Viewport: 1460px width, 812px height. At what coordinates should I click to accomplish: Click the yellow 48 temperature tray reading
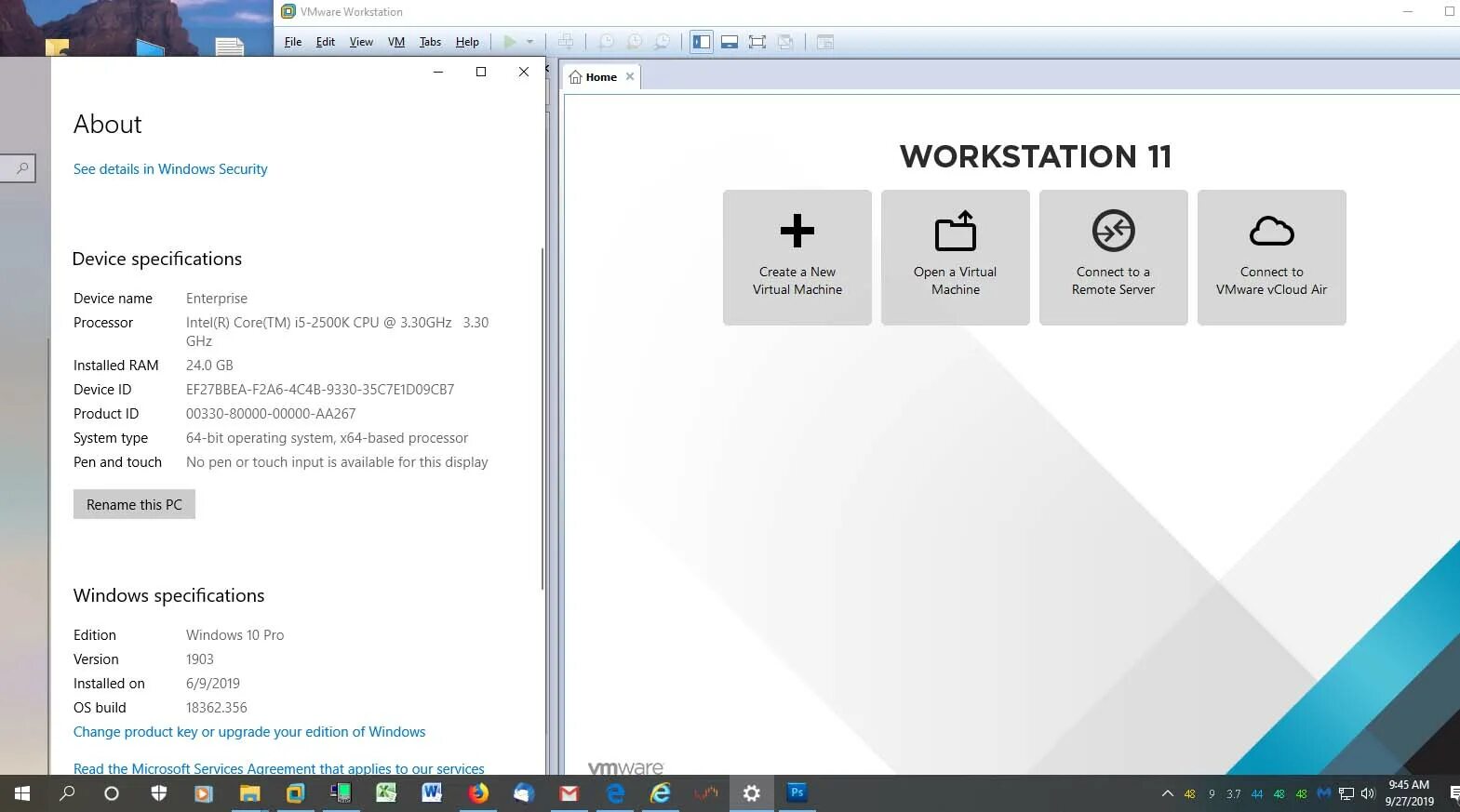1189,794
